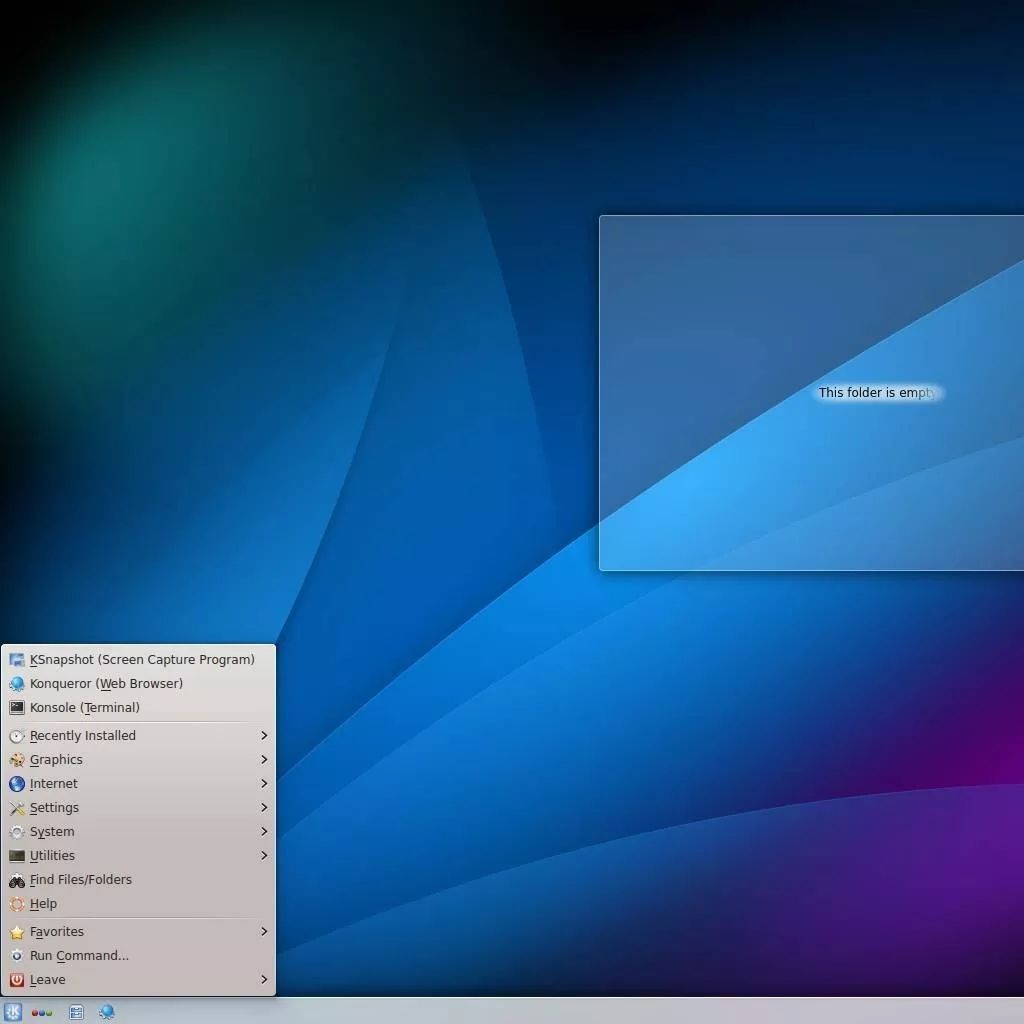1024x1024 pixels.
Task: Click the Find Files/Folders binoculars icon
Action: point(17,880)
